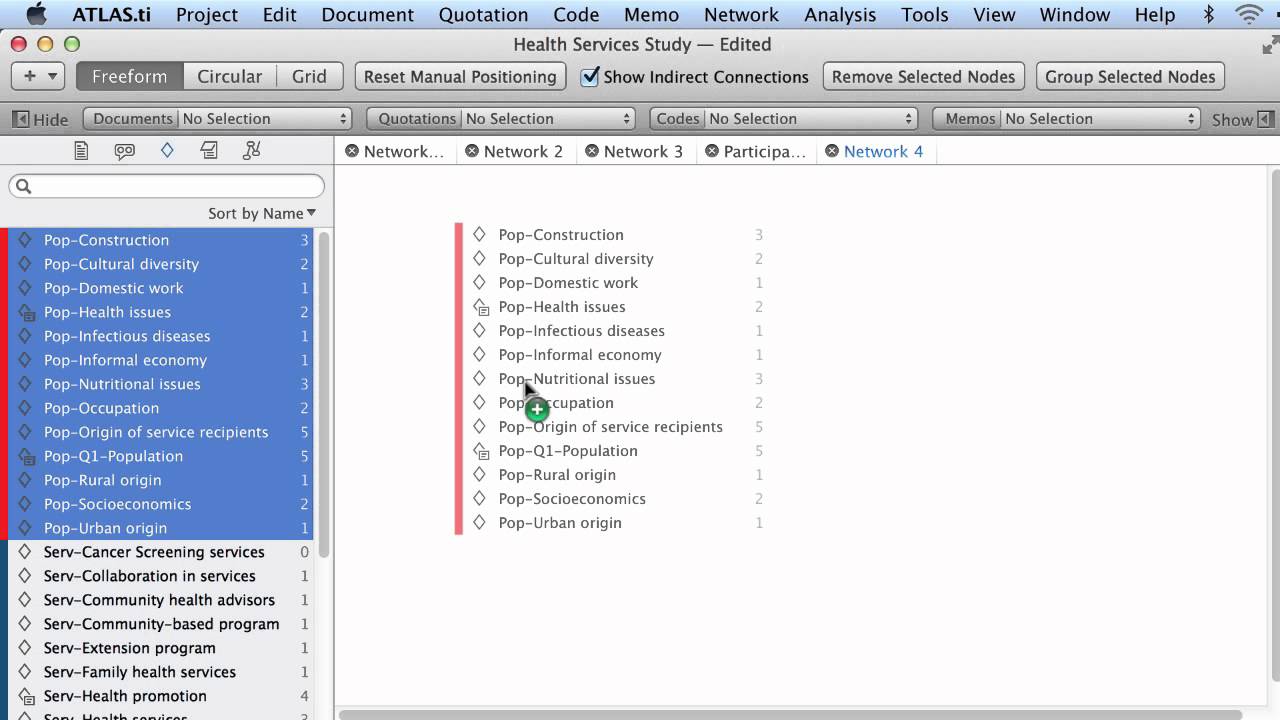Click the Serv-Health promotion code icon in sidebar

click(26, 696)
